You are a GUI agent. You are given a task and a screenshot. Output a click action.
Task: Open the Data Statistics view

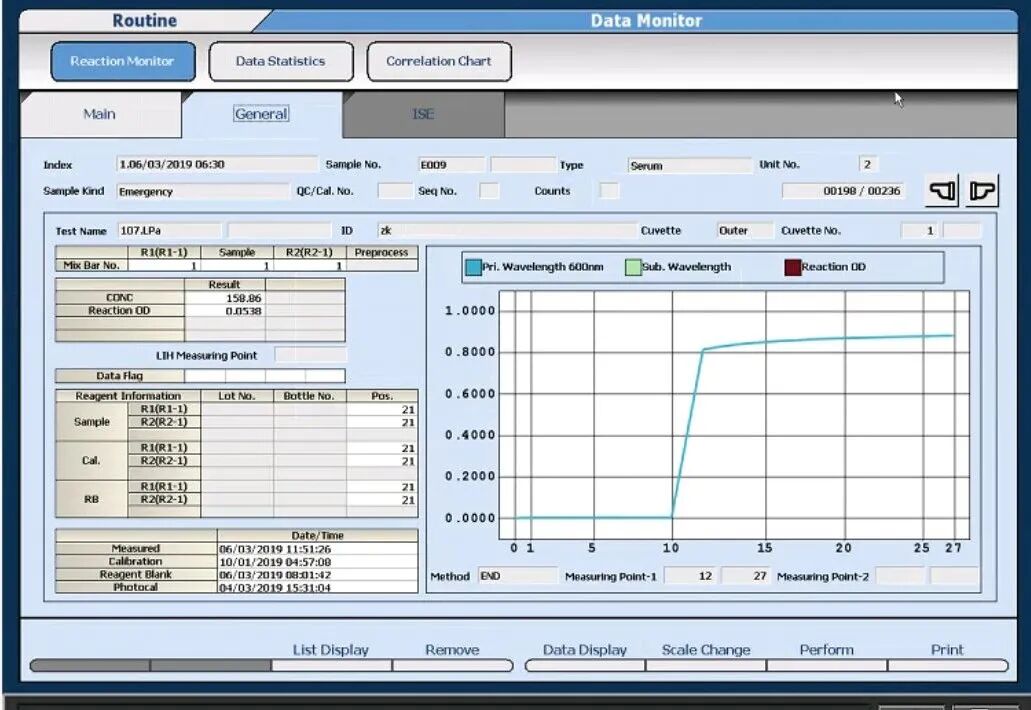(281, 62)
